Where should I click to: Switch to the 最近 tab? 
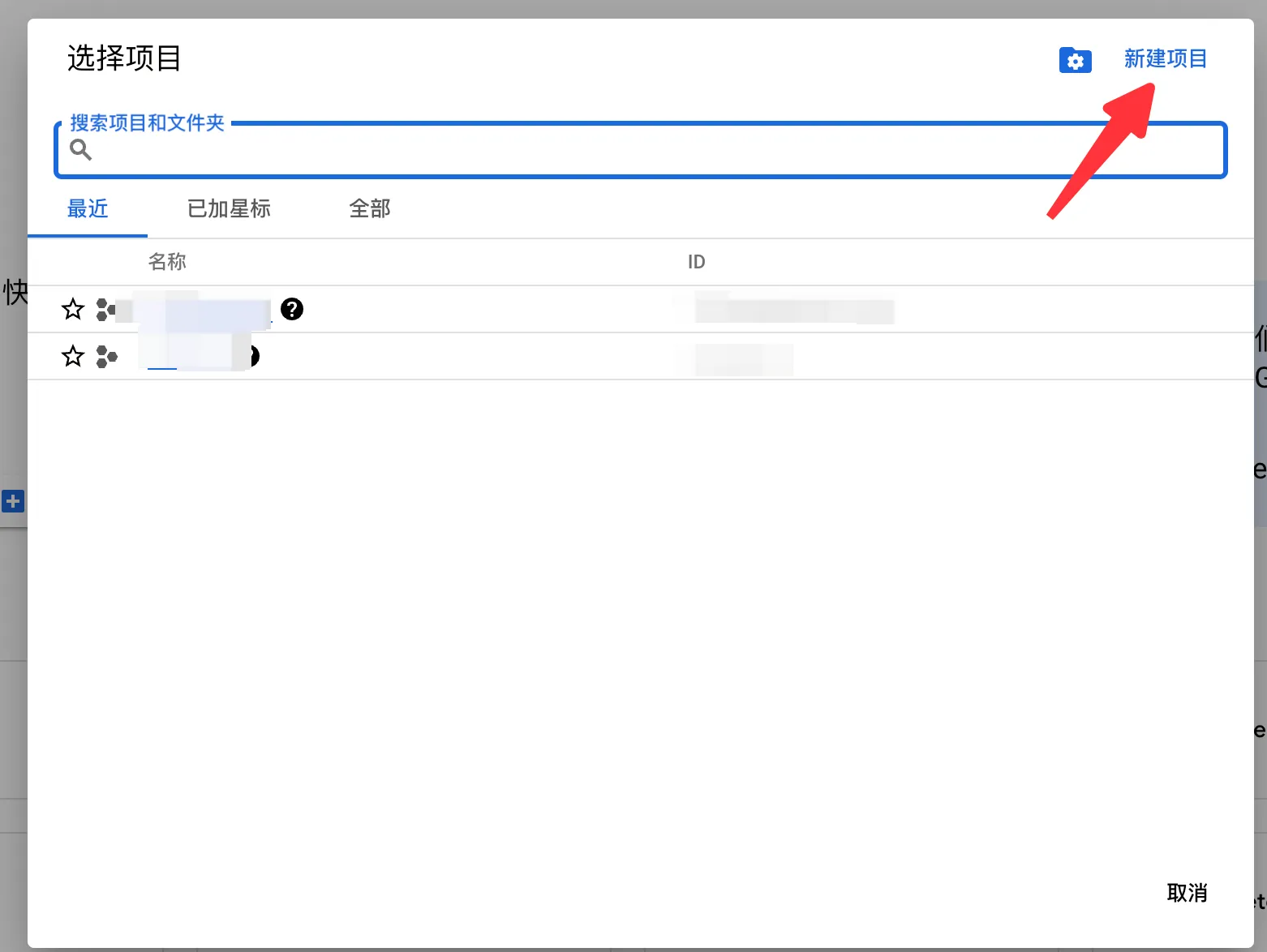click(x=88, y=209)
